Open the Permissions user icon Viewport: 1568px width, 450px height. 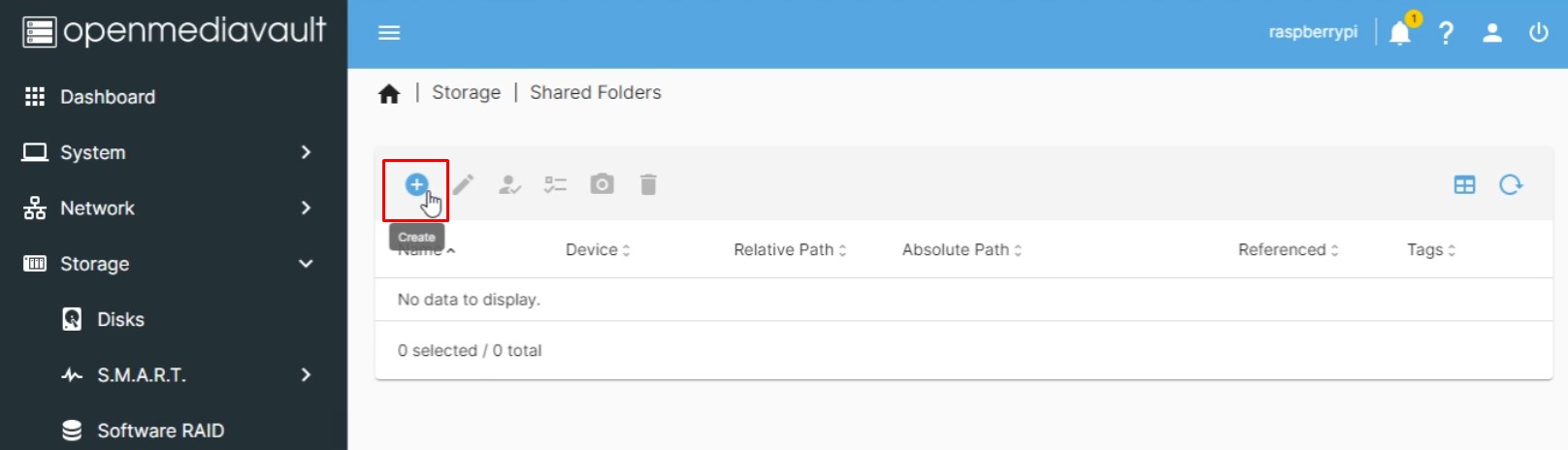pos(509,184)
